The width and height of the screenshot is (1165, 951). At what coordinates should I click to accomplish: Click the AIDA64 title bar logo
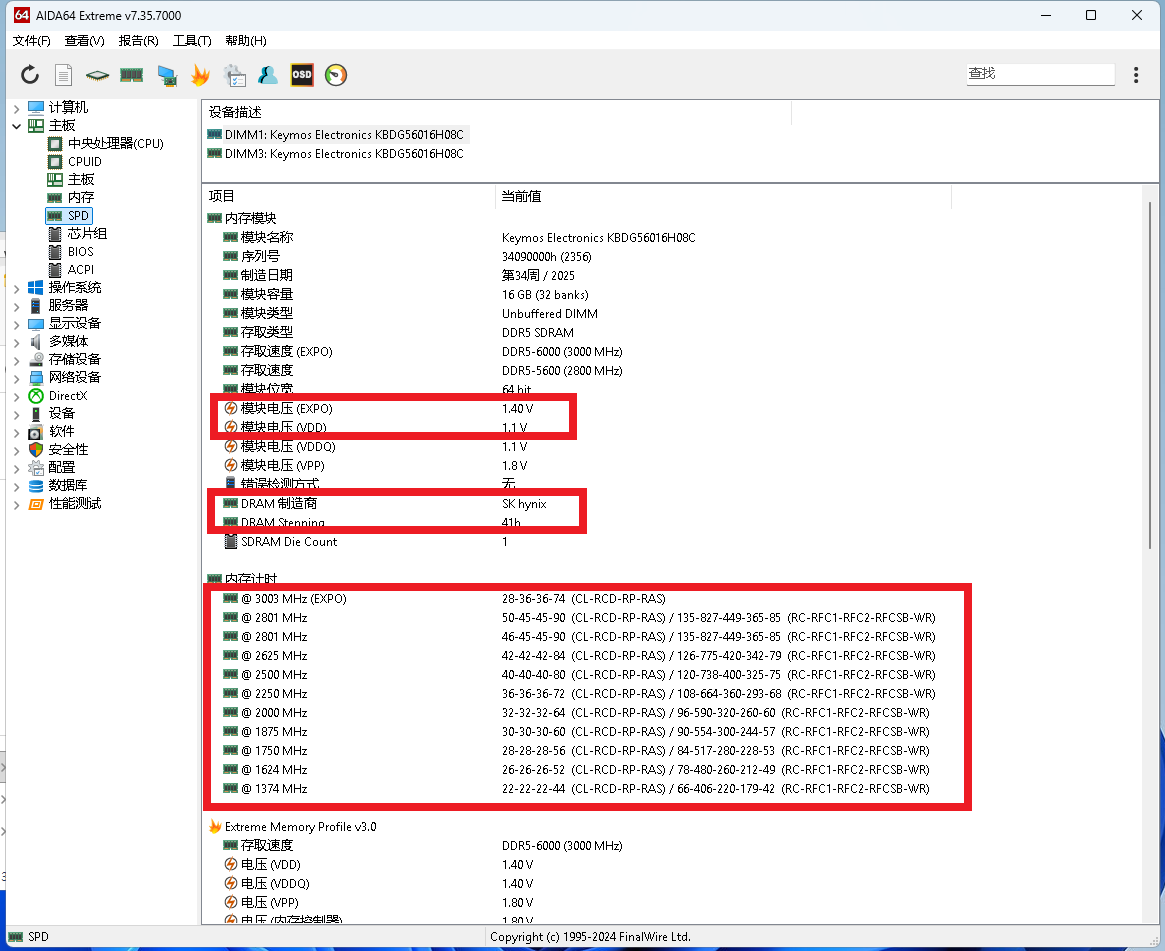22,15
